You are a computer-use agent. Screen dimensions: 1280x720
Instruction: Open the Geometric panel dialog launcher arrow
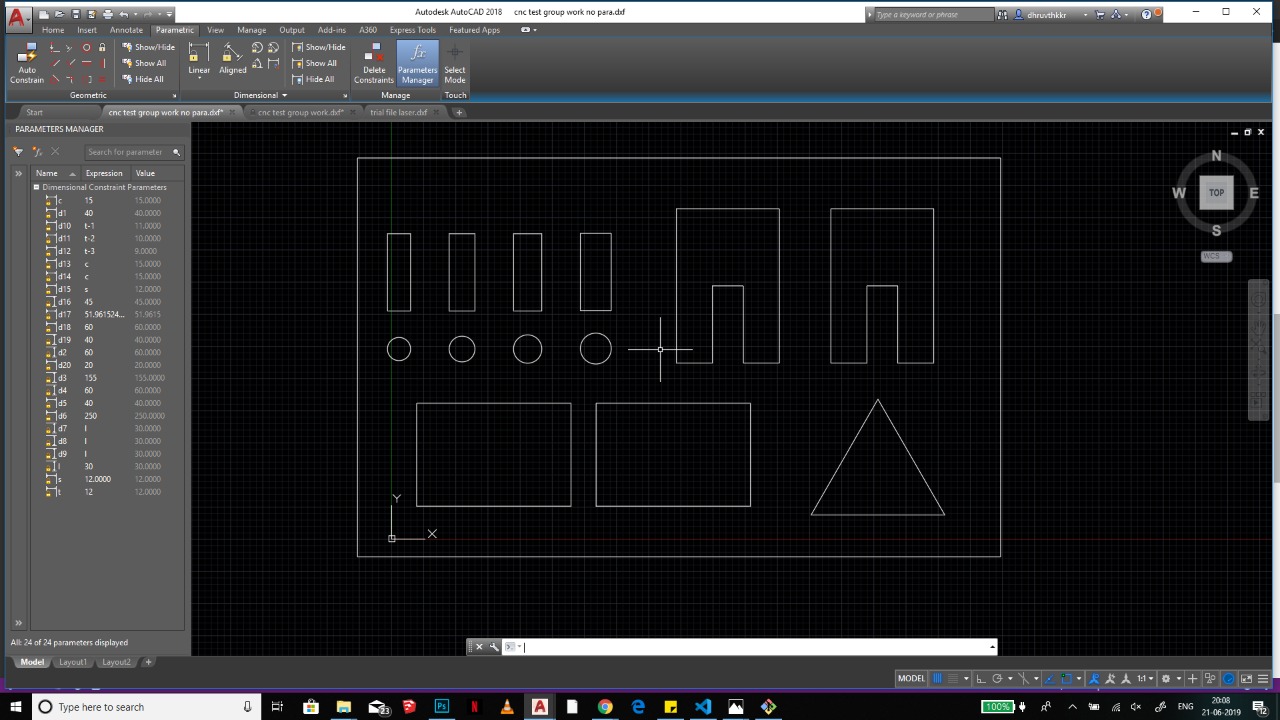point(175,96)
